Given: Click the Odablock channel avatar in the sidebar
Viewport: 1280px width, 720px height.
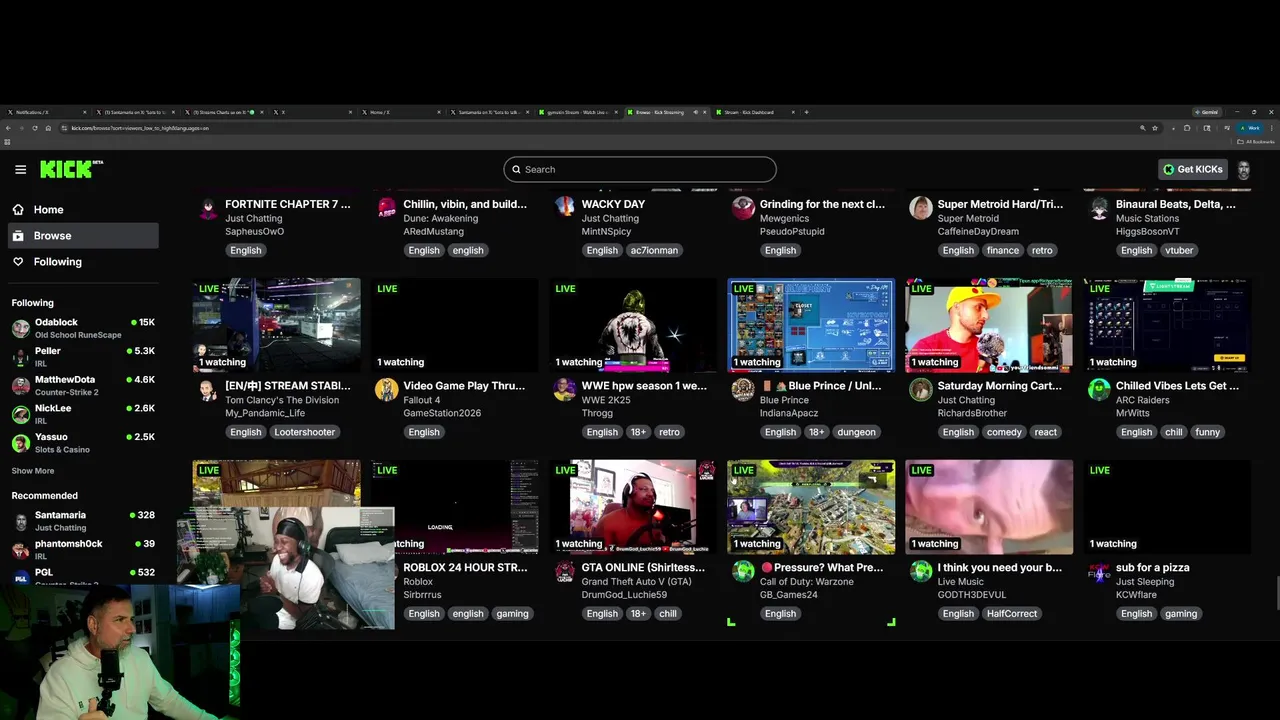Looking at the screenshot, I should (20, 328).
